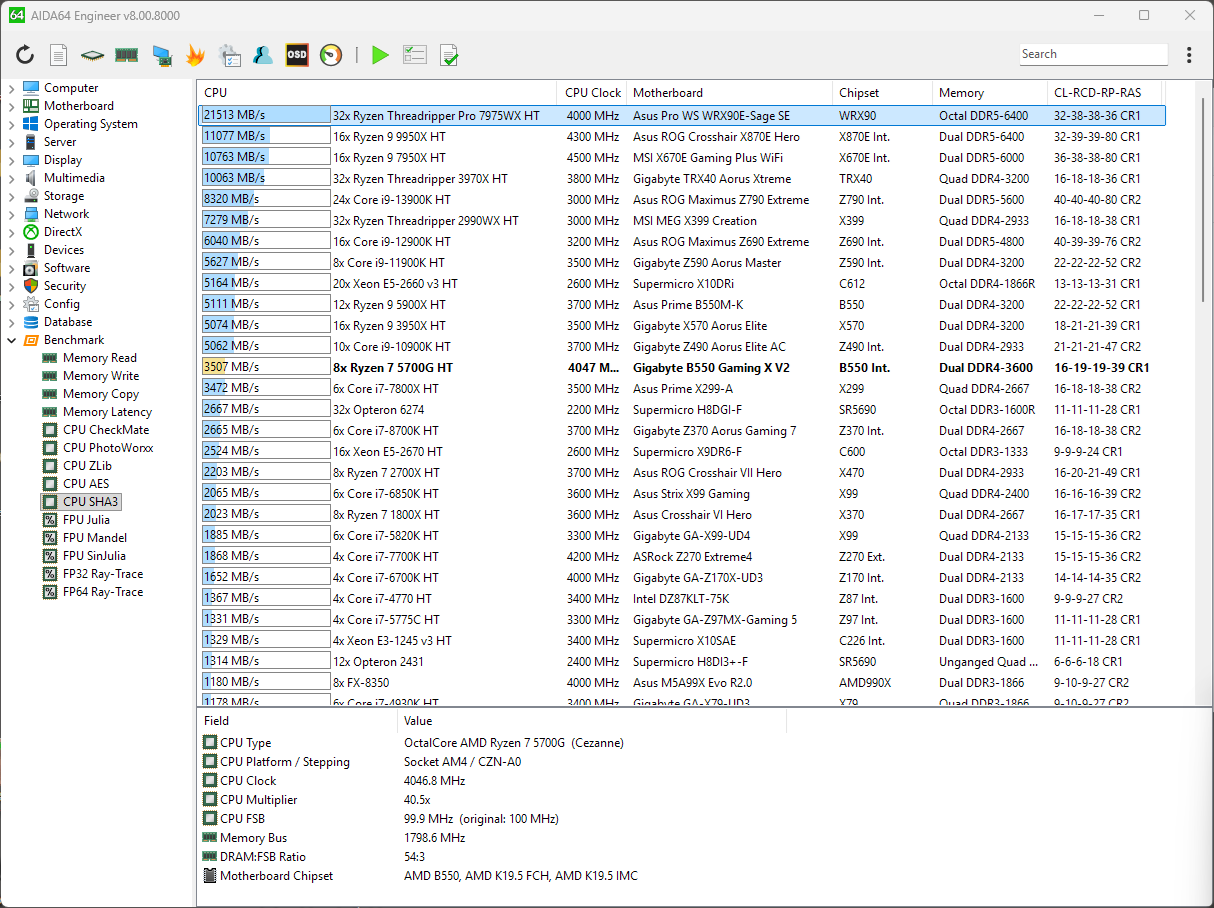Image resolution: width=1214 pixels, height=908 pixels.
Task: Open the monitor diagnostics toolbar icon
Action: click(161, 56)
